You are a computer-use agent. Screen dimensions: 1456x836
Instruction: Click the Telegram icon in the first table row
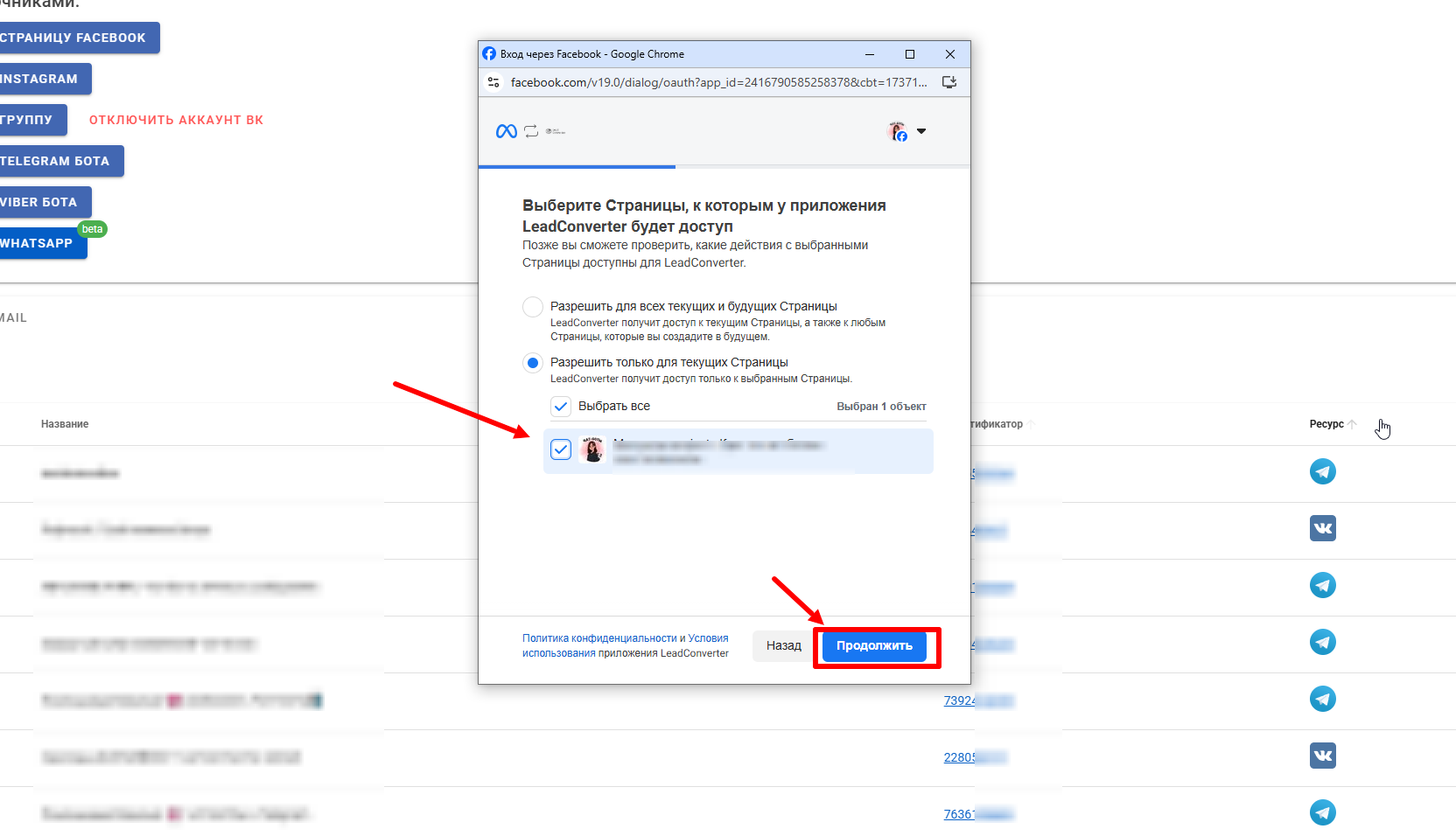click(x=1322, y=472)
